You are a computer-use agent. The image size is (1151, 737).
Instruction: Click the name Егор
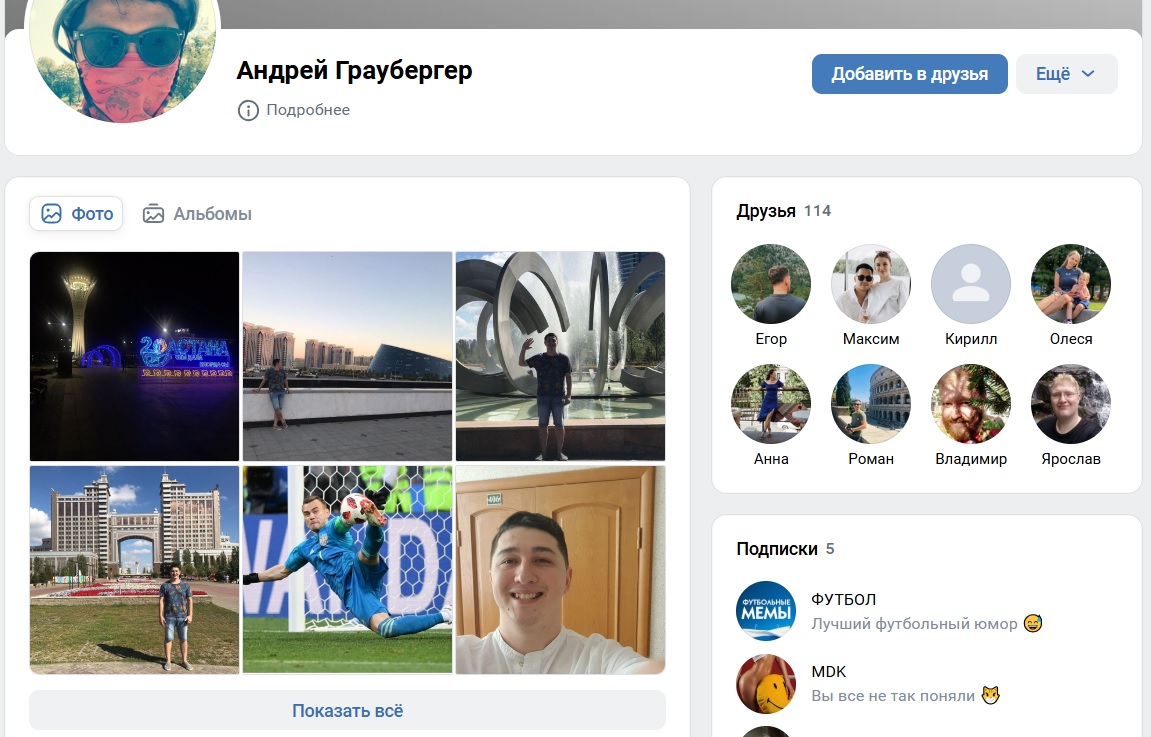click(771, 339)
